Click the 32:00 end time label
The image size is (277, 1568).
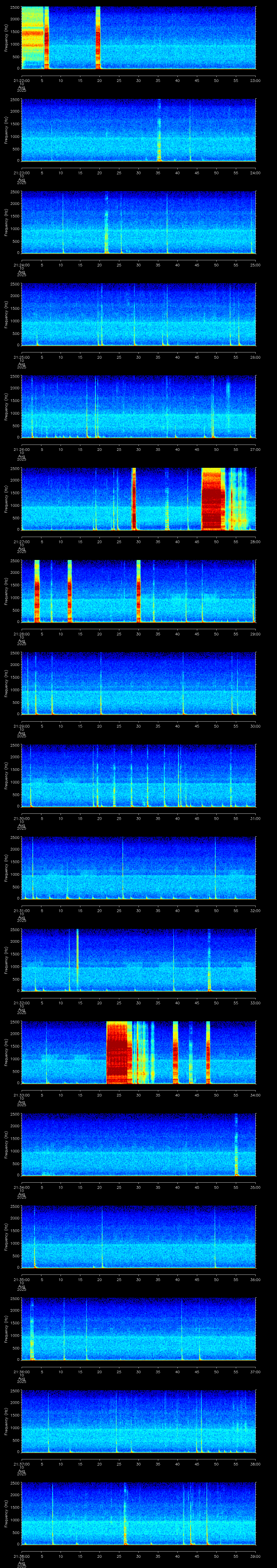[x=255, y=910]
